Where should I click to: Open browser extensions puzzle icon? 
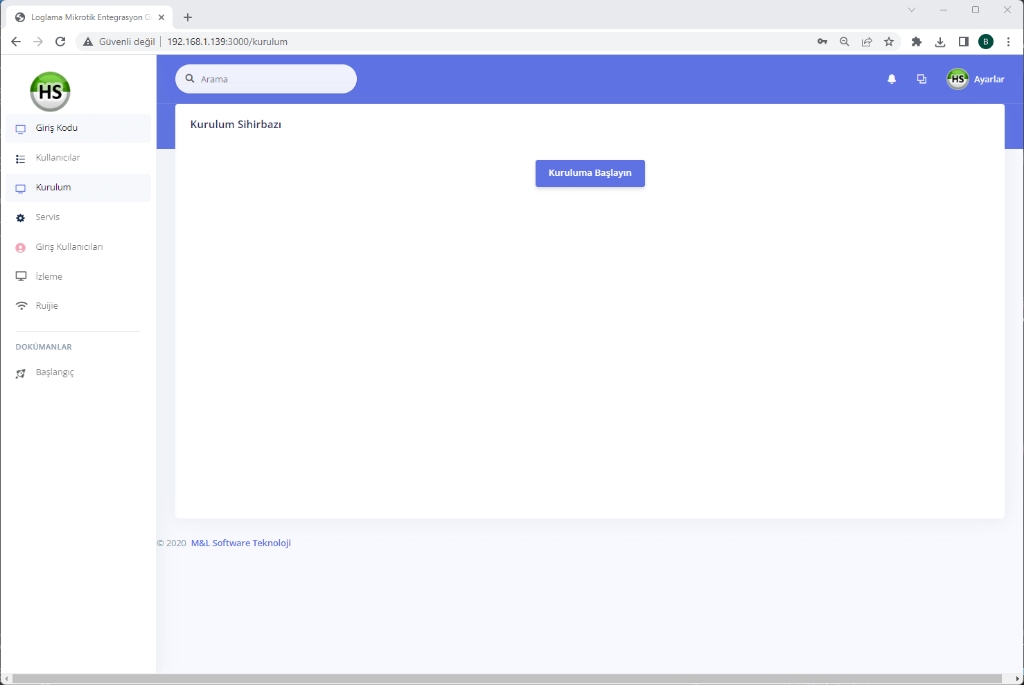pyautogui.click(x=916, y=42)
